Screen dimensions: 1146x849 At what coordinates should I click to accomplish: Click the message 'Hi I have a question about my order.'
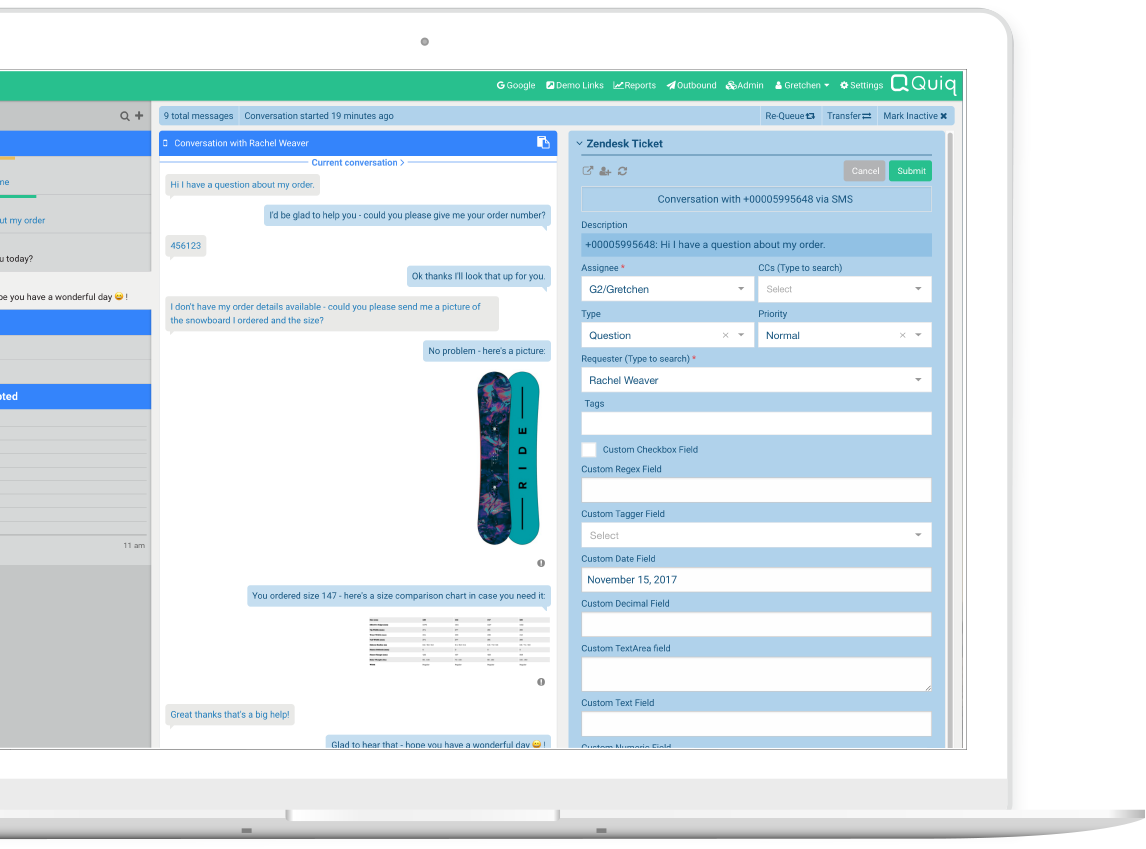(242, 185)
